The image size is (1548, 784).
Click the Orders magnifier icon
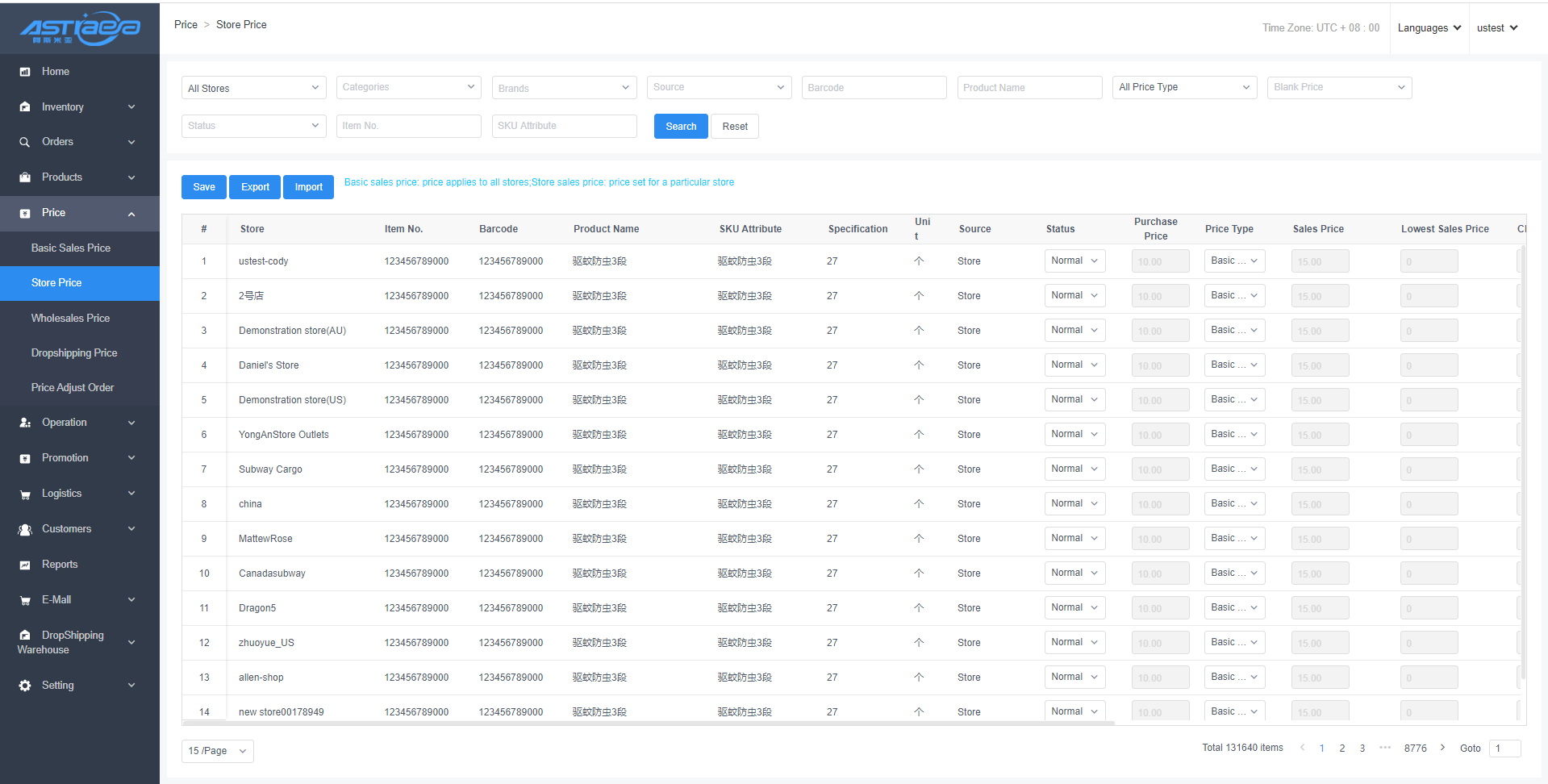click(x=25, y=142)
